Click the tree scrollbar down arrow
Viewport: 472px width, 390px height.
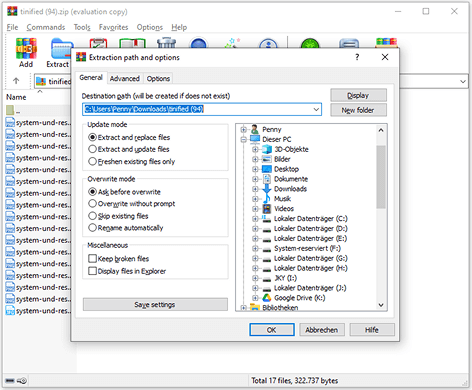[381, 305]
